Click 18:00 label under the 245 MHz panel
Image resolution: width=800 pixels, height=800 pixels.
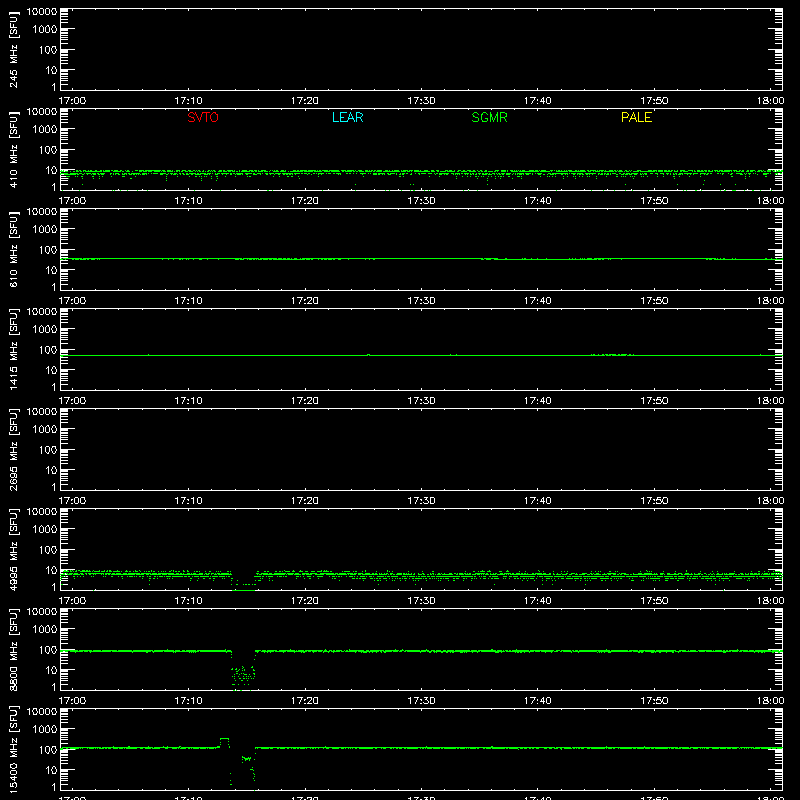[770, 101]
